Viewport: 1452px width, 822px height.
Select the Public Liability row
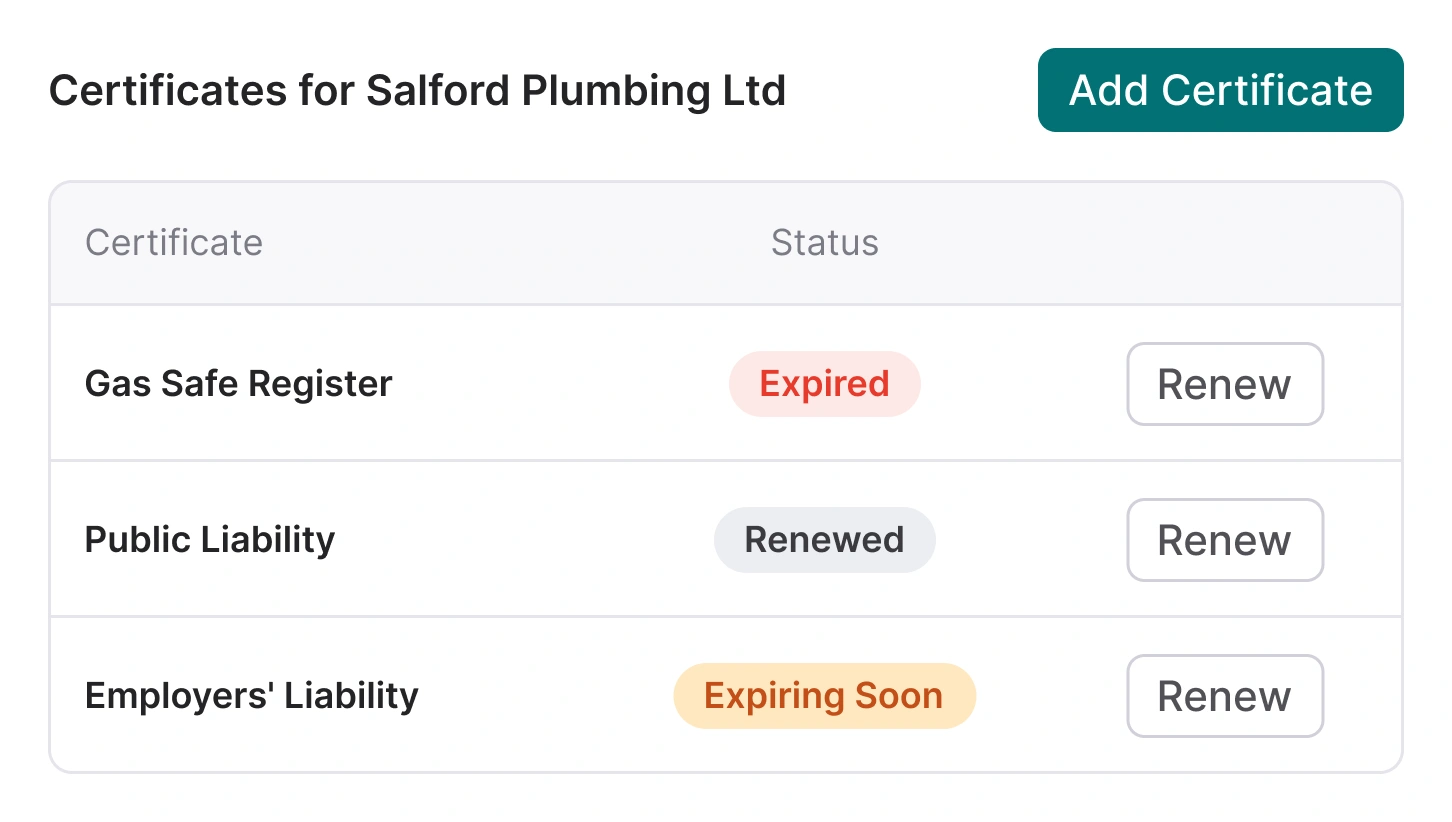click(x=600, y=540)
